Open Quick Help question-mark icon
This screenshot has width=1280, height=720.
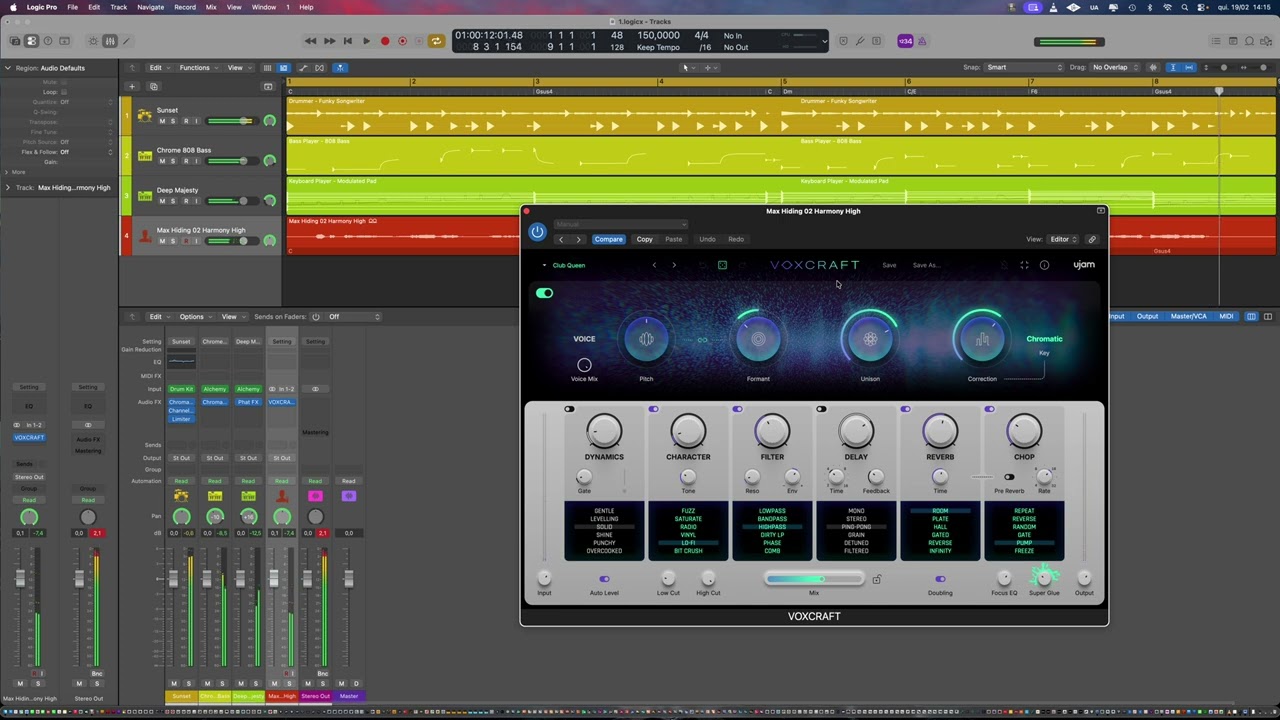(48, 41)
